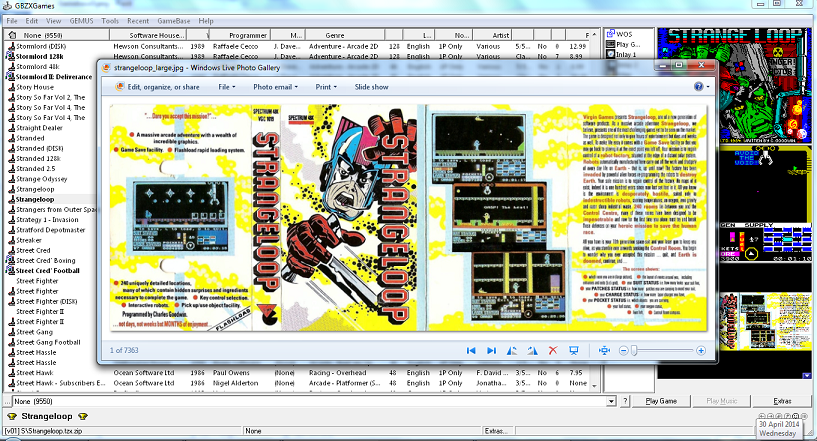Viewport: 817px width, 441px height.
Task: Click Slide show in Photo Gallery toolbar
Action: click(371, 87)
